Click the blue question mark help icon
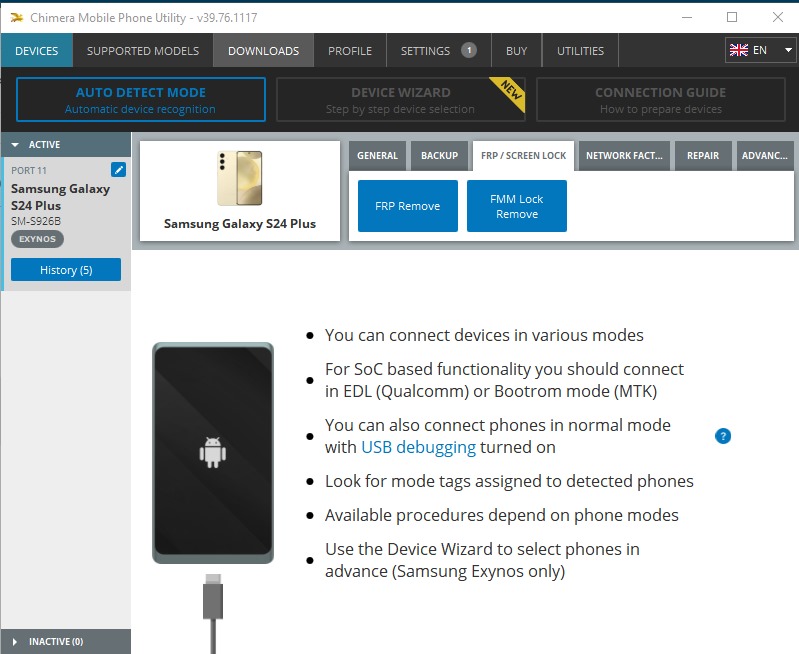This screenshot has height=654, width=799. tap(723, 436)
